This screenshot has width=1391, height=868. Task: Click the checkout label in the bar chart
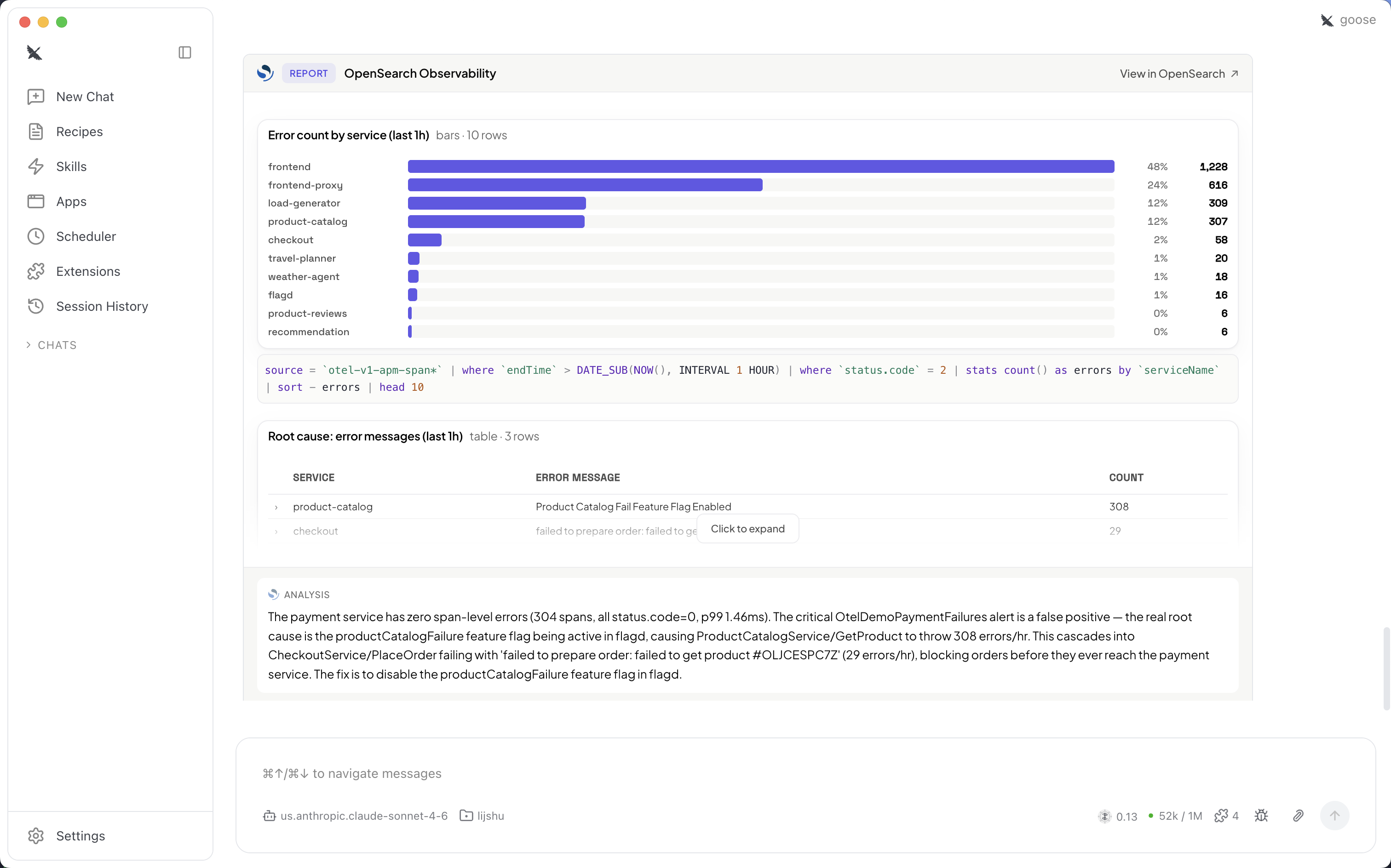[x=291, y=240]
